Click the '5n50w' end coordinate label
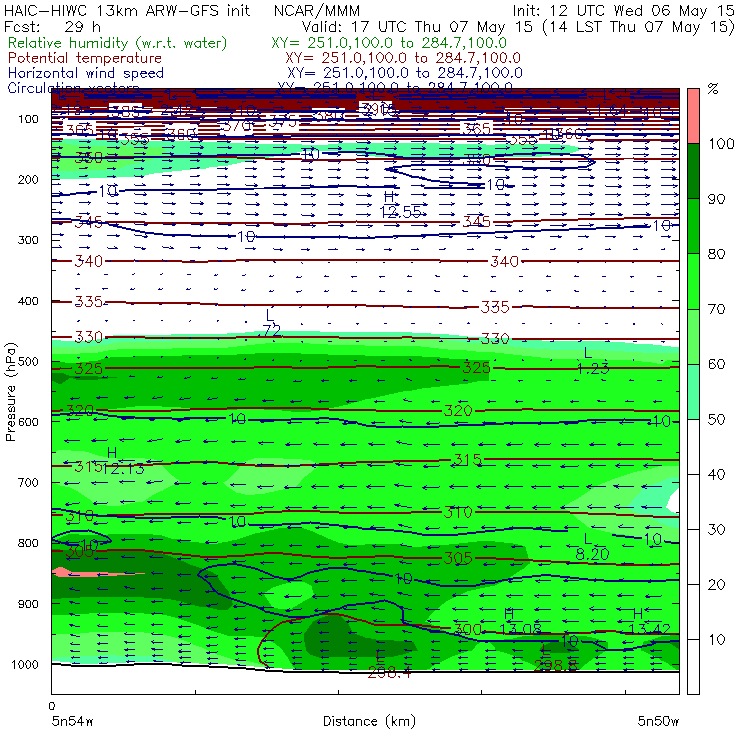The height and width of the screenshot is (740, 740). 658,721
